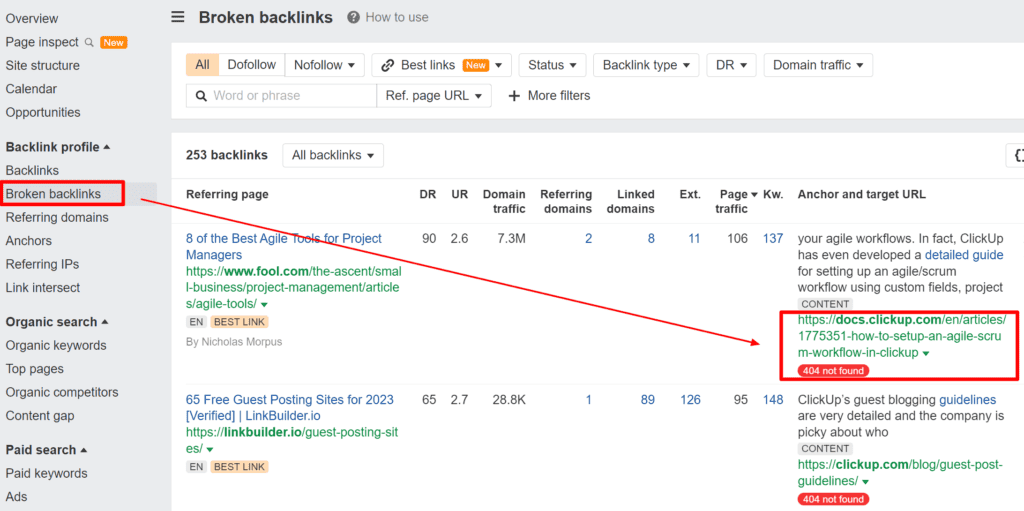1024x511 pixels.
Task: Go to Organic keywords in sidebar
Action: [x=56, y=345]
